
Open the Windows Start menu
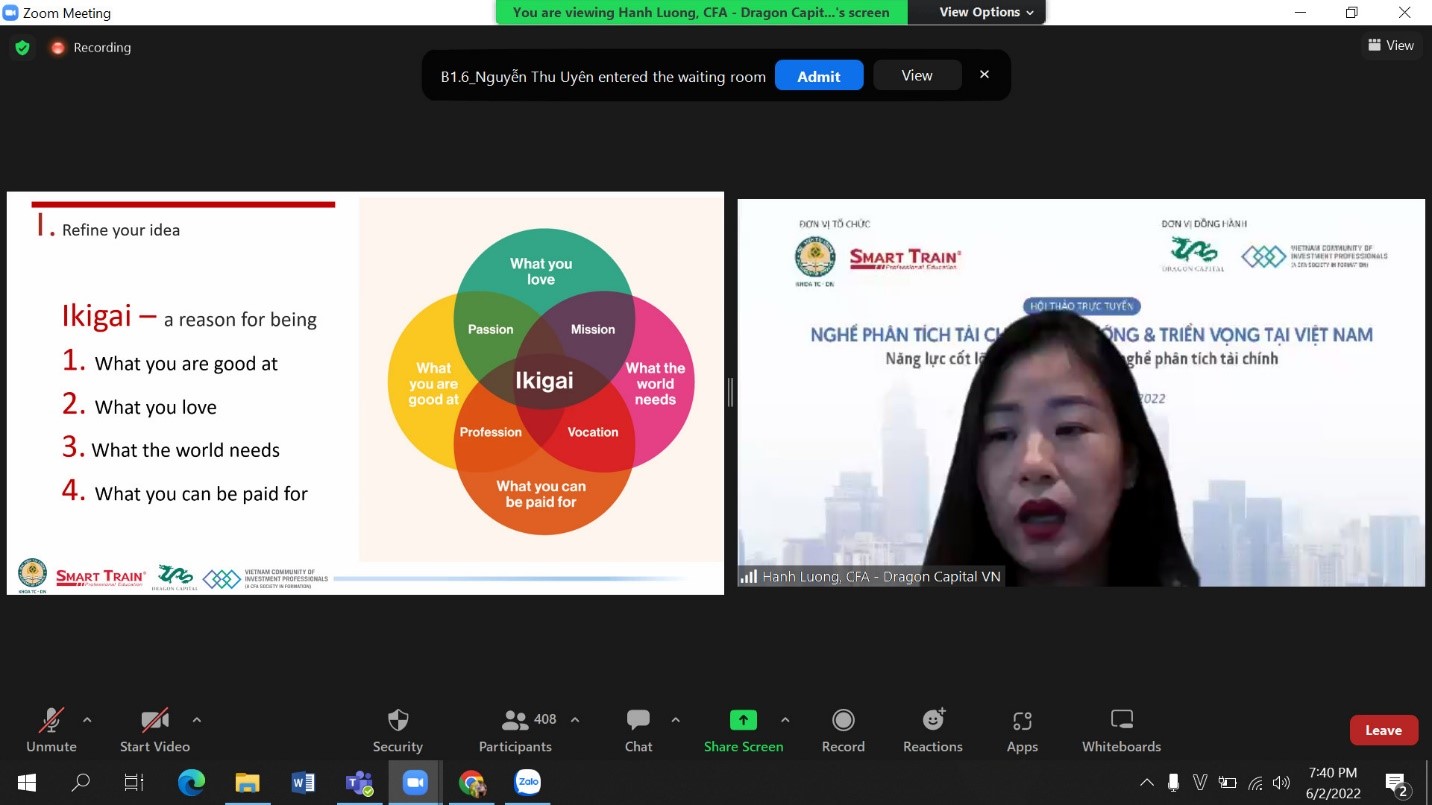27,783
